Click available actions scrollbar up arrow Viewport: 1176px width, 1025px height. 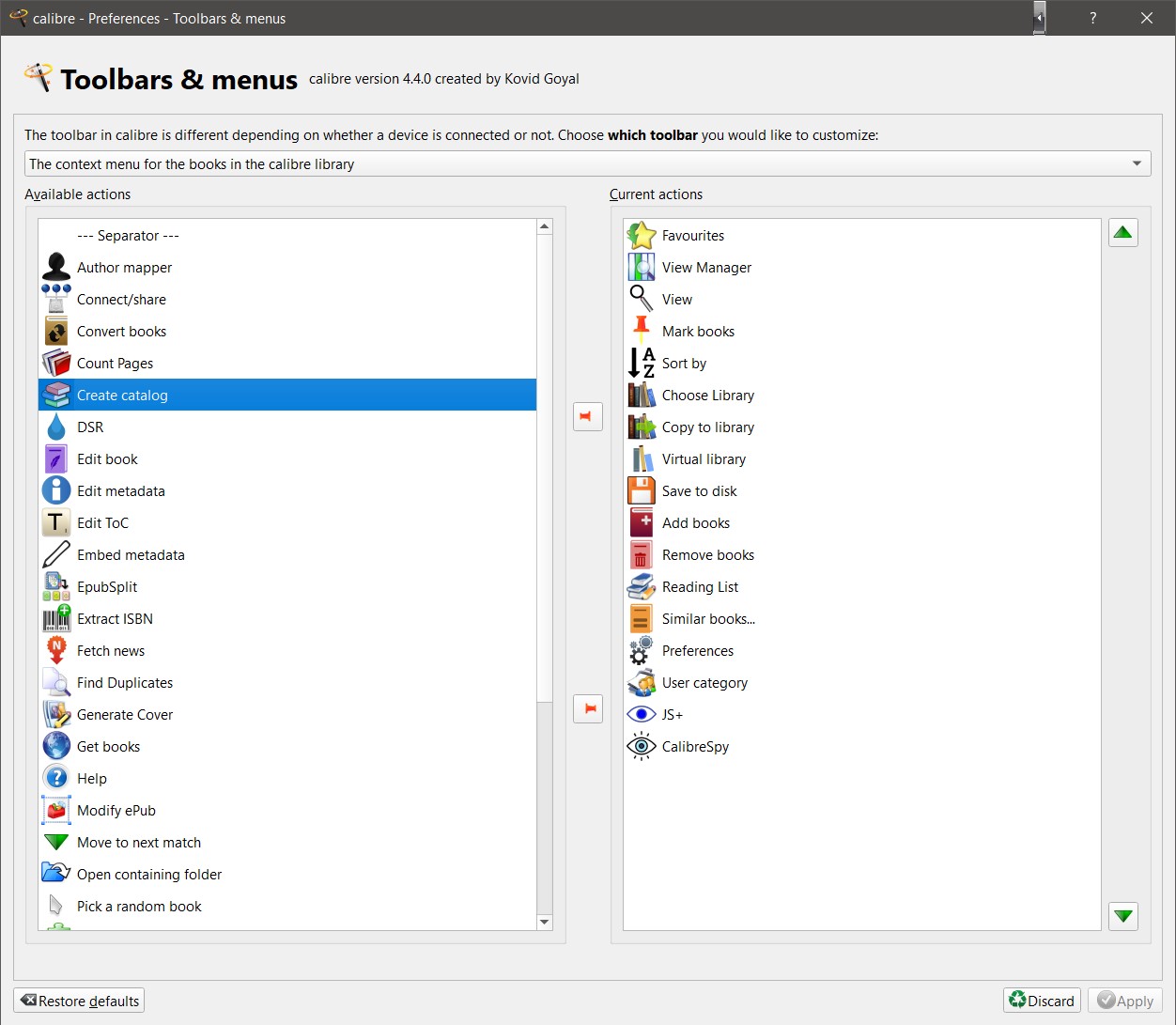(x=545, y=226)
